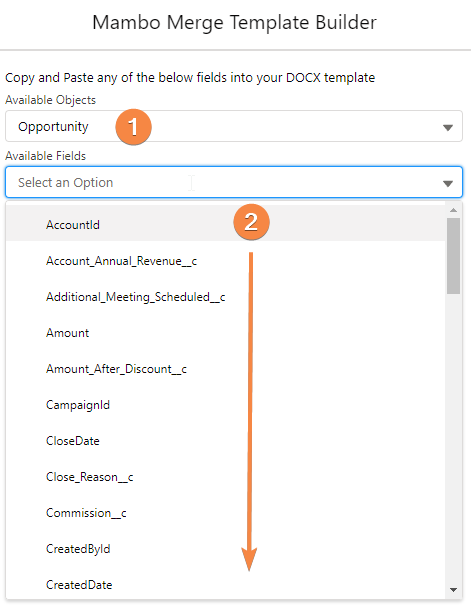The width and height of the screenshot is (471, 609).
Task: Select the CloseDate option
Action: (226, 441)
